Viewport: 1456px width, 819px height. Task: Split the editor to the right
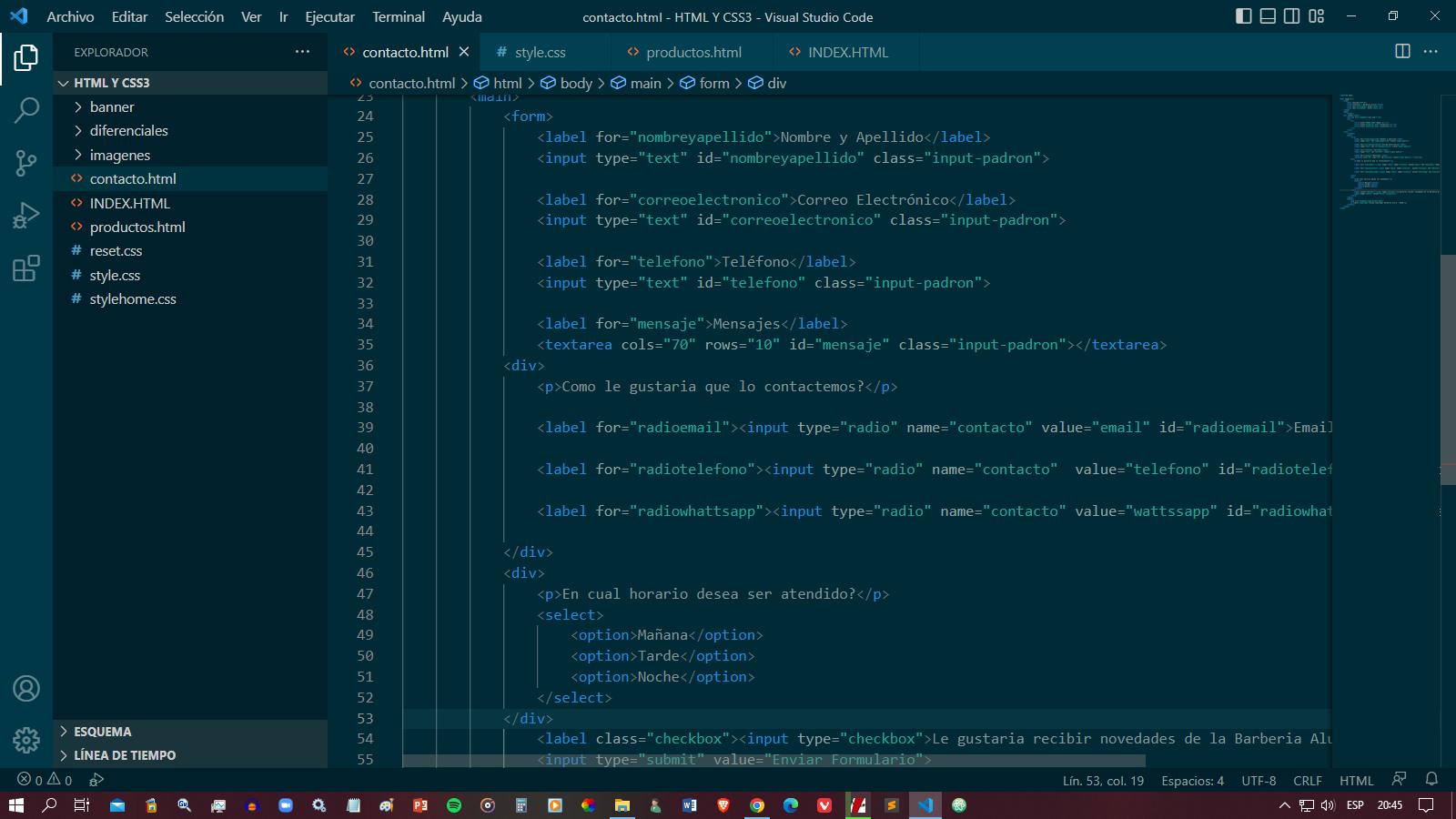[x=1402, y=52]
